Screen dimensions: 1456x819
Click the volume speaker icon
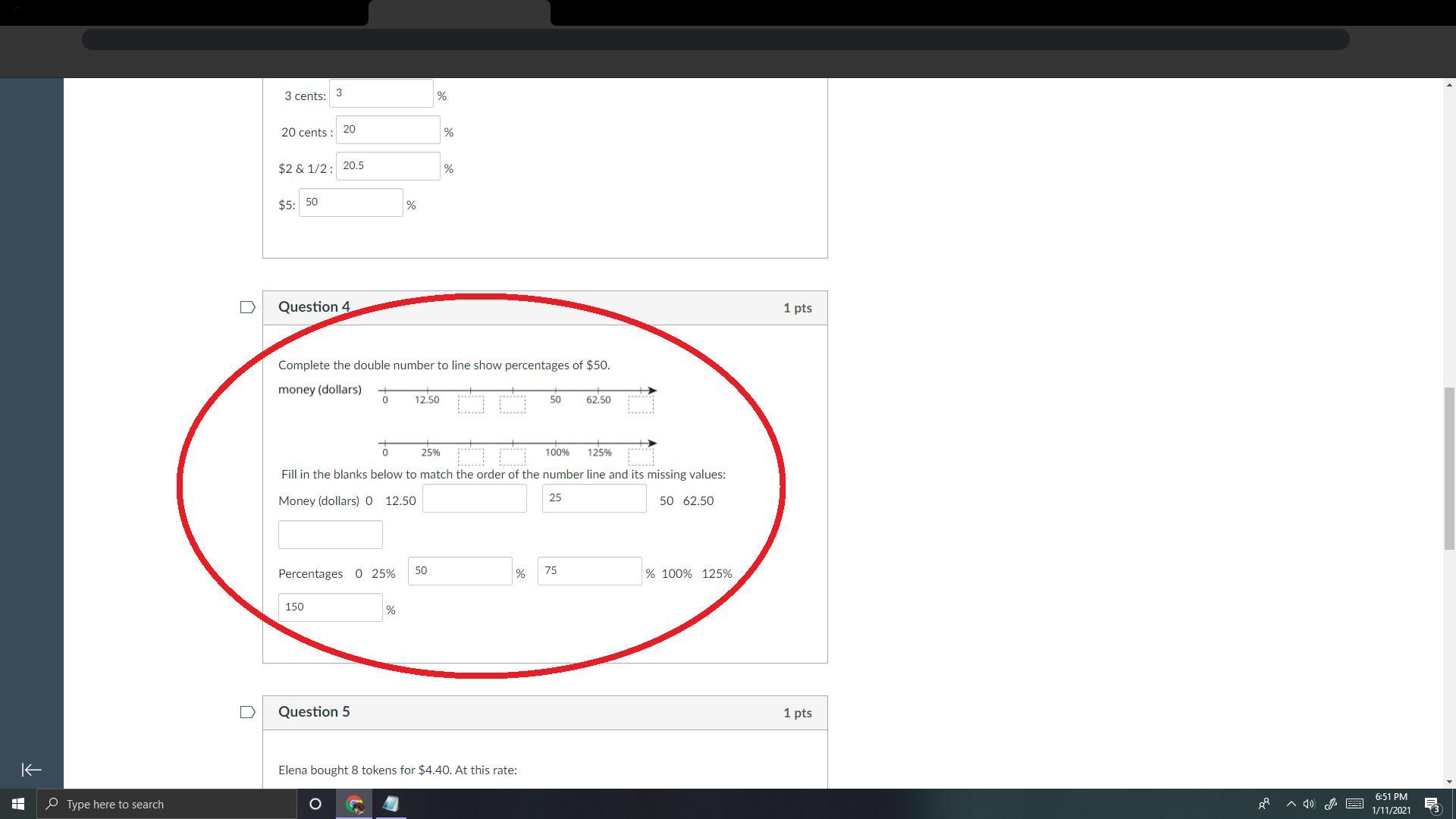[x=1309, y=804]
